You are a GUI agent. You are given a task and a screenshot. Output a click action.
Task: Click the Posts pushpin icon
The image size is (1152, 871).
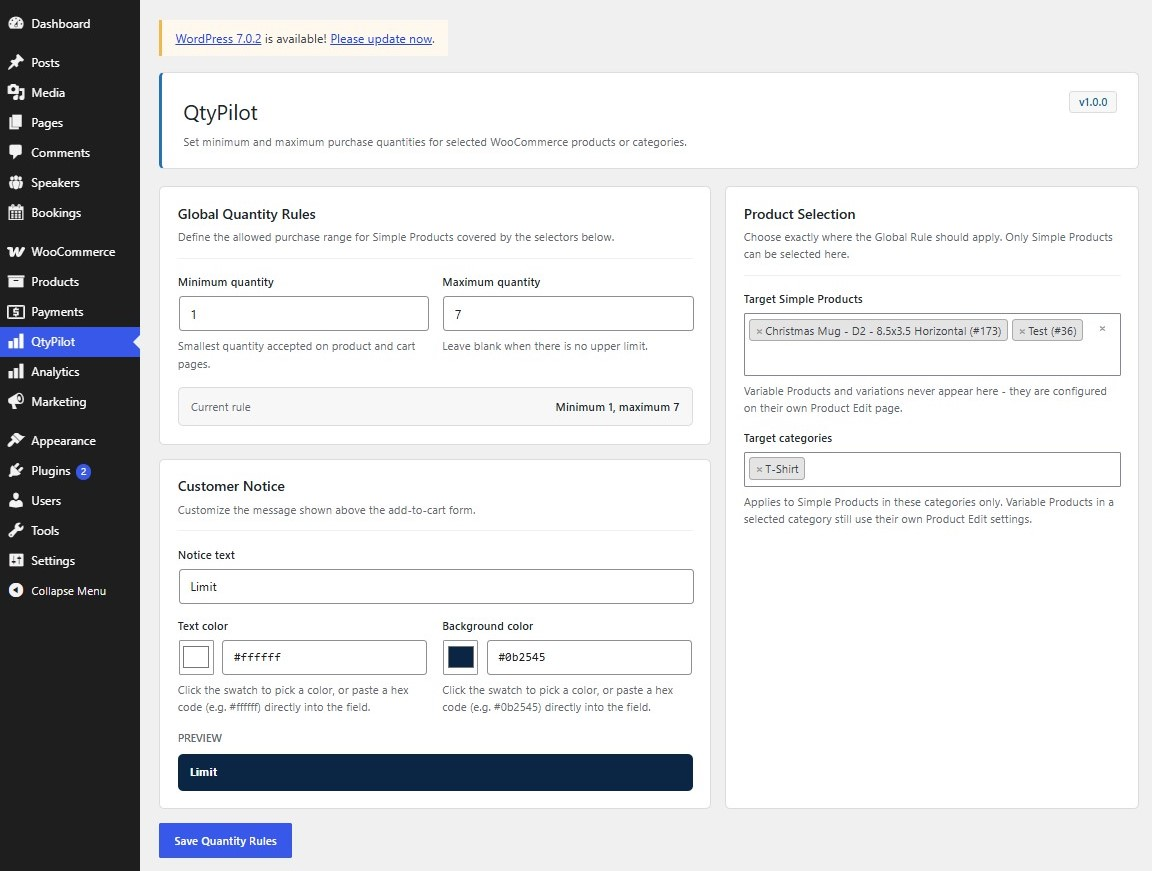pos(15,62)
